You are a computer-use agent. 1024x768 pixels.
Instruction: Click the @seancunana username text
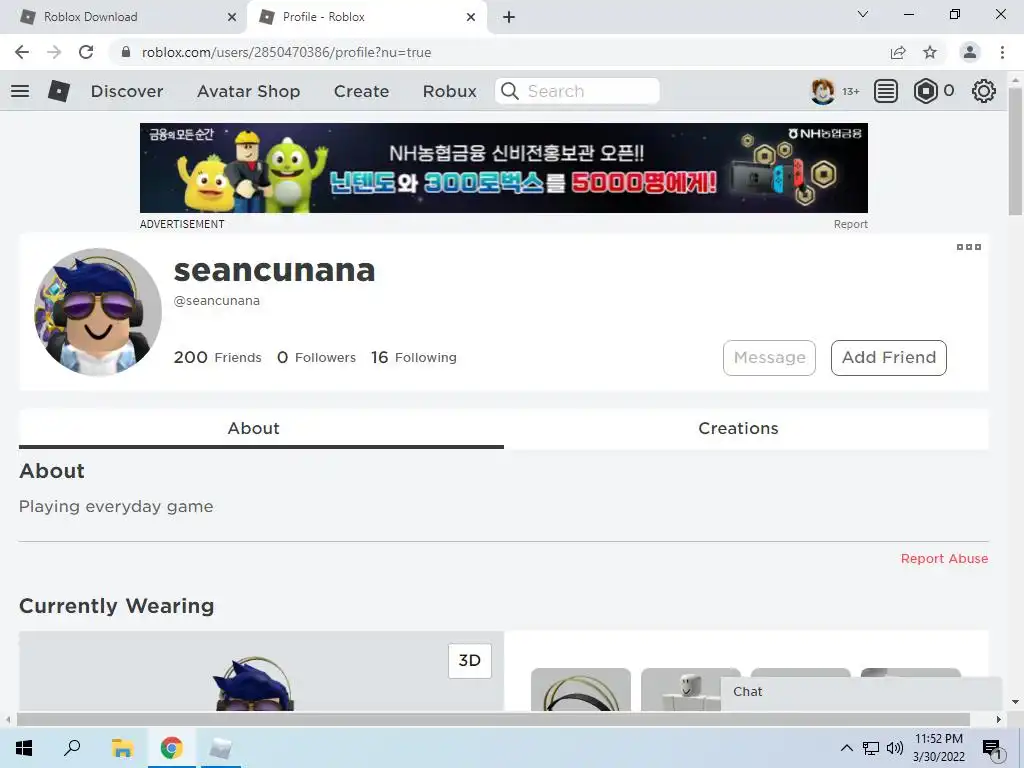click(217, 301)
